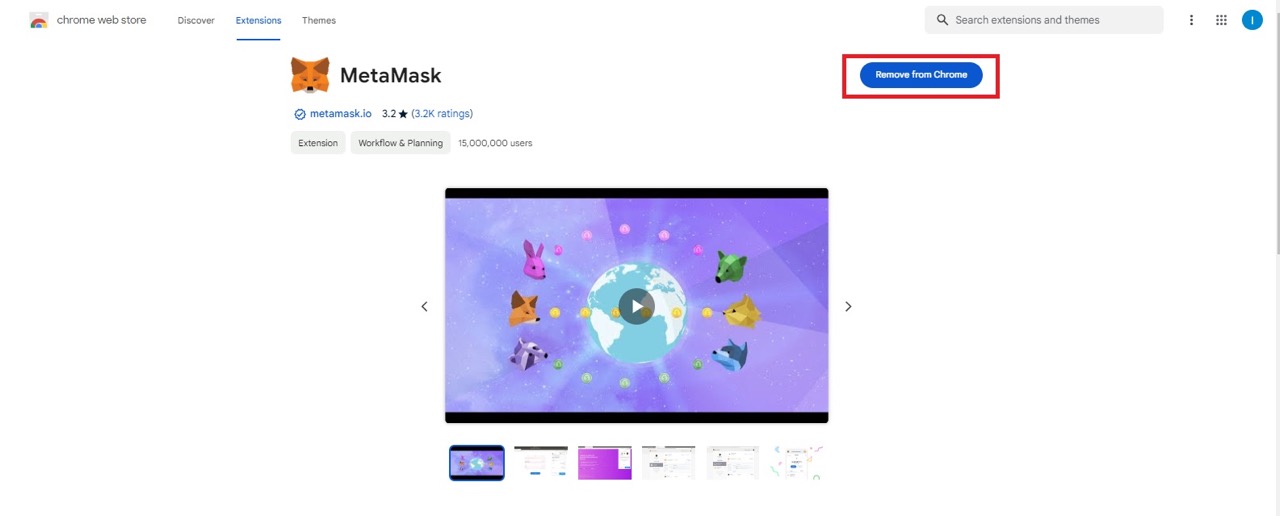
Task: Open the three-dot more options menu
Action: click(1191, 20)
